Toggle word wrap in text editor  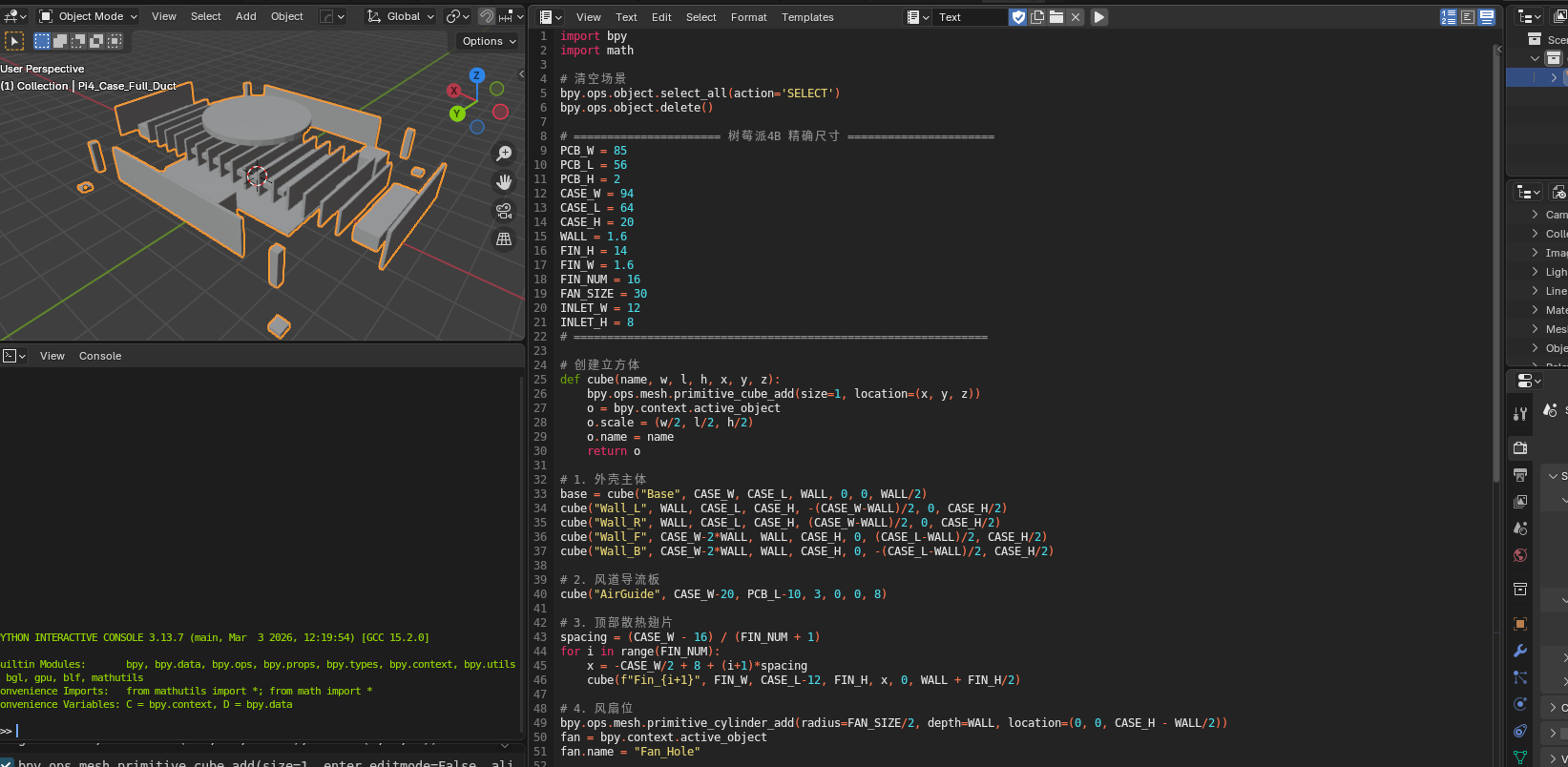point(1468,17)
